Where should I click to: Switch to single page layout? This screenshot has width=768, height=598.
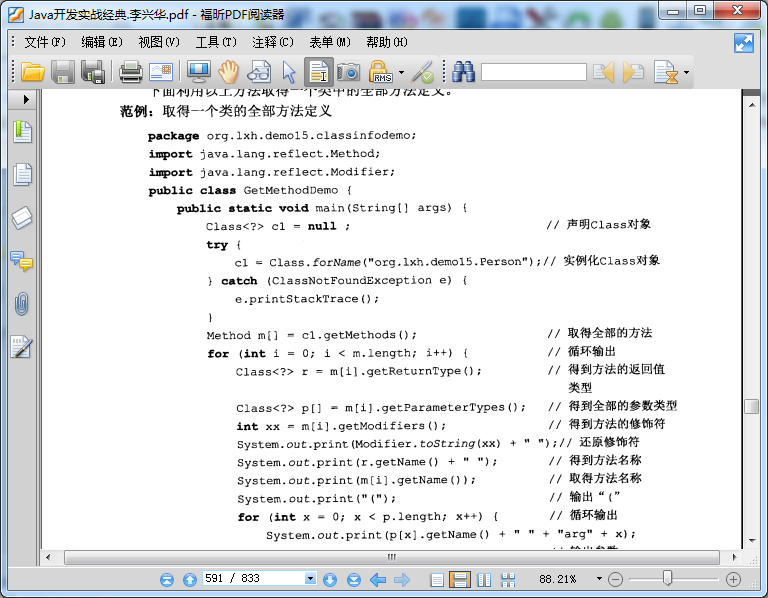pos(437,580)
